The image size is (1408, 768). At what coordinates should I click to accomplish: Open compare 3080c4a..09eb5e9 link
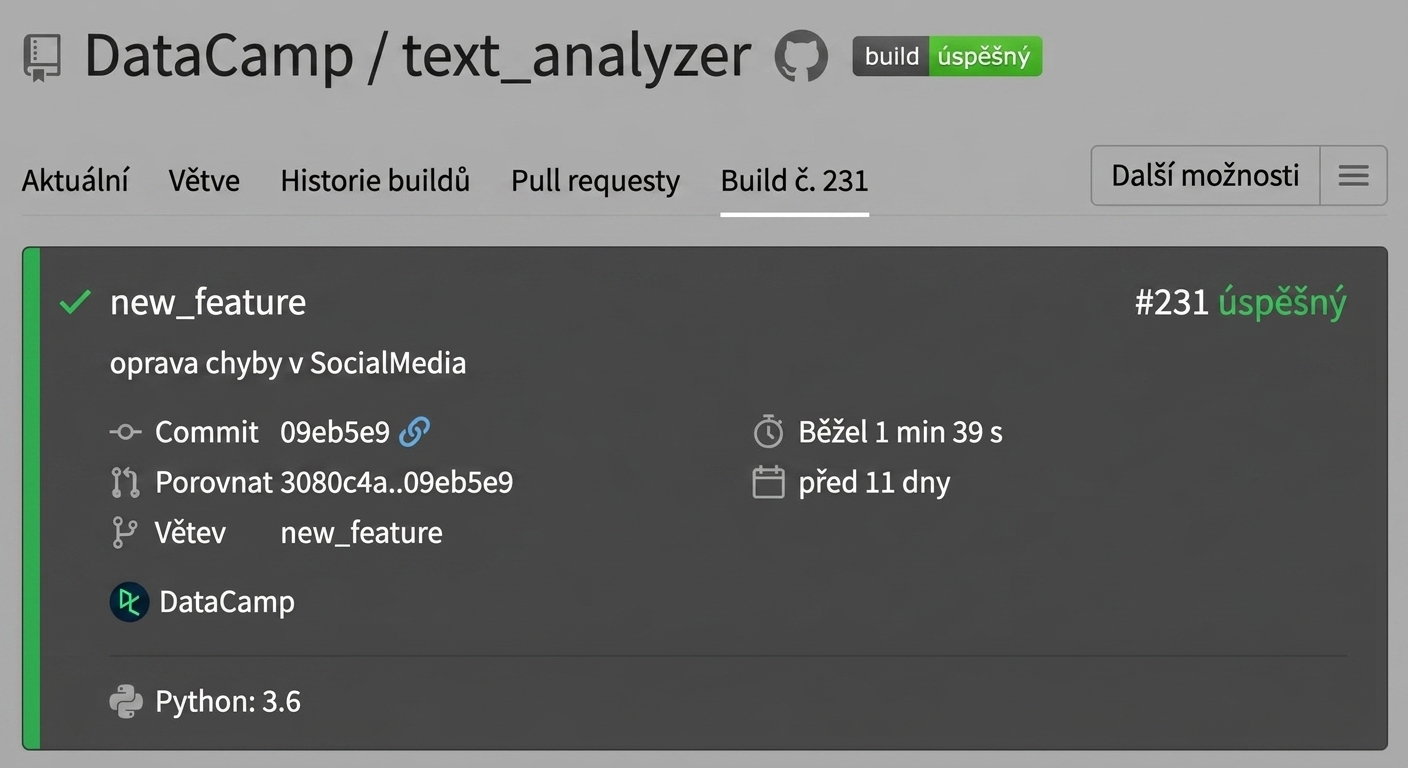point(396,483)
